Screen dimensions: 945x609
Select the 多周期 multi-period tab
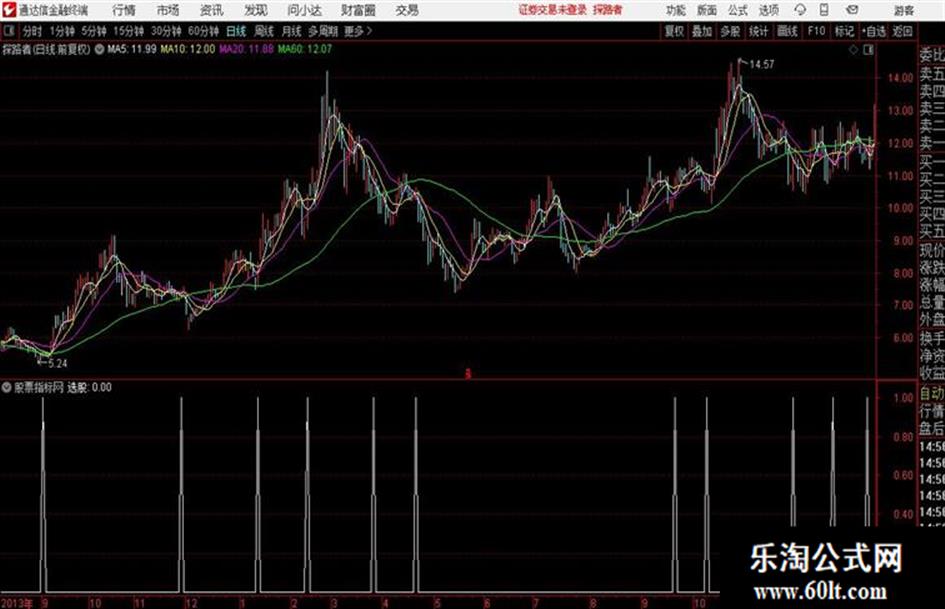click(x=323, y=31)
